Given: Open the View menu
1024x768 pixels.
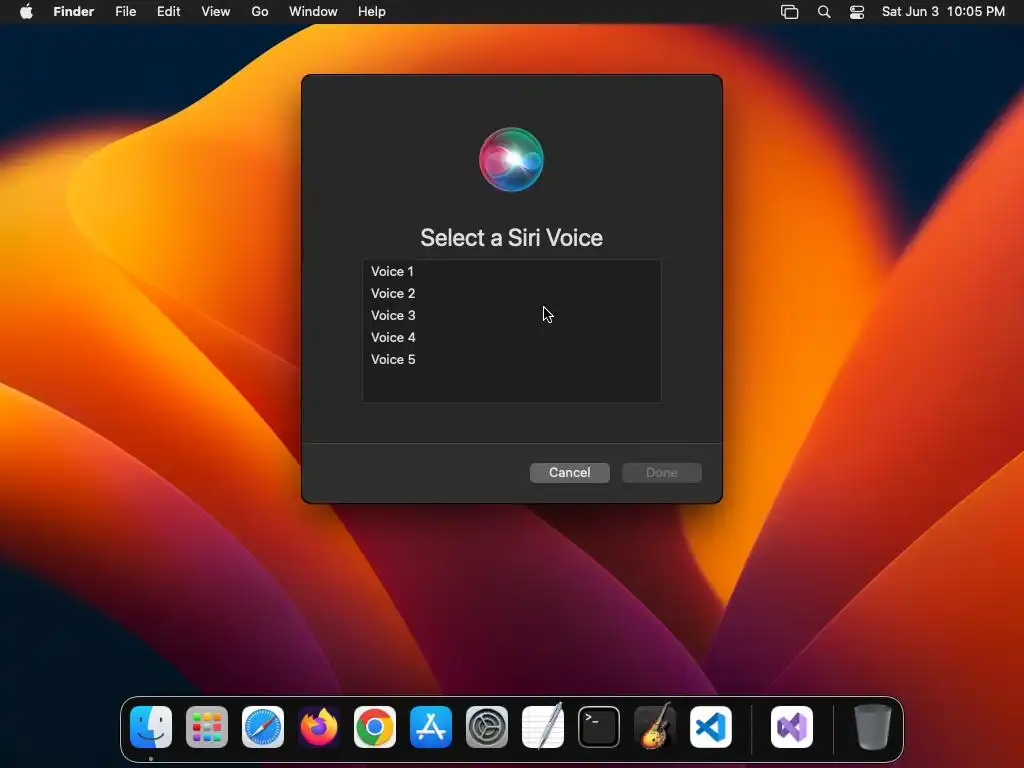Looking at the screenshot, I should [216, 12].
